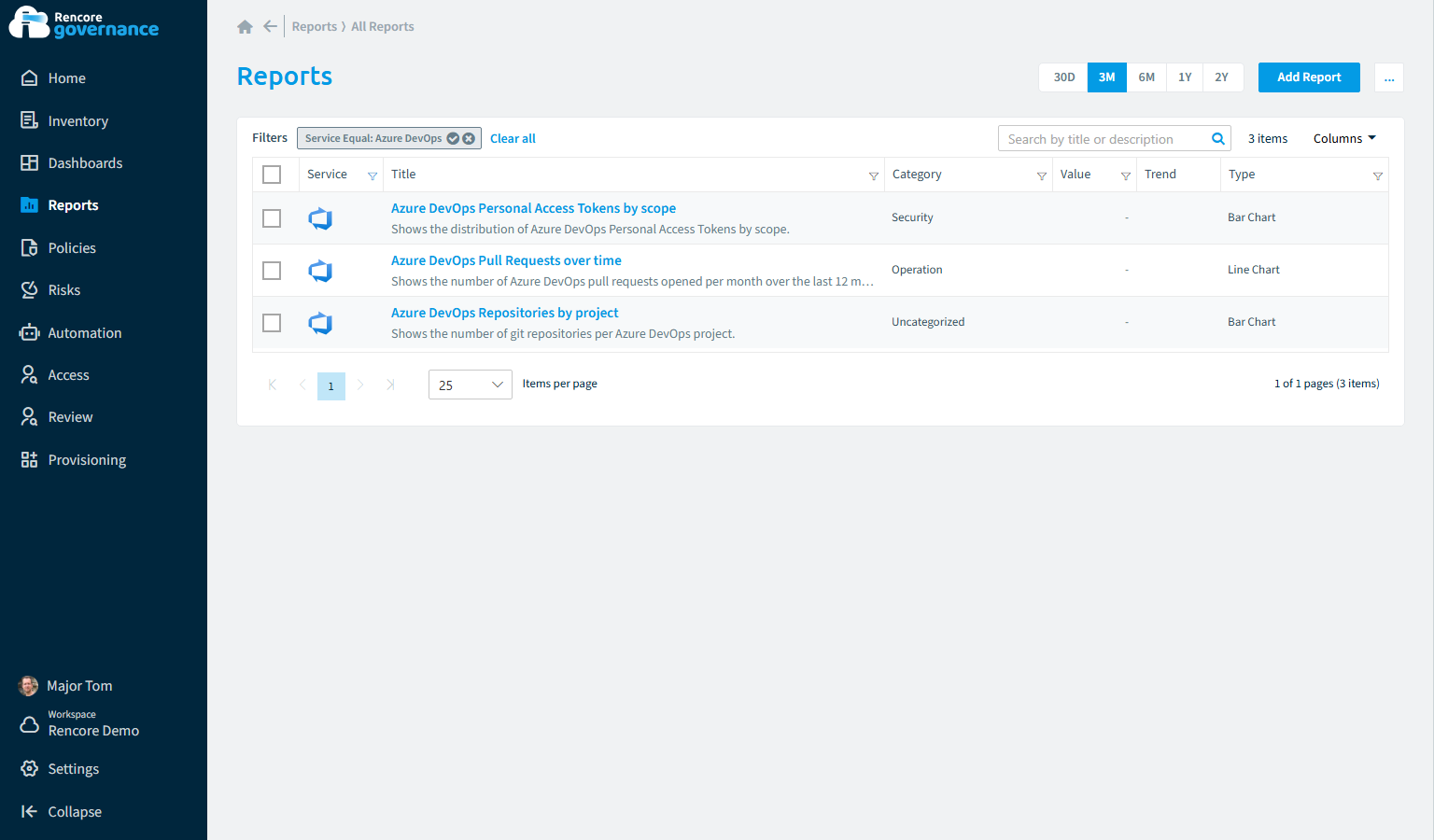This screenshot has height=840, width=1434.
Task: Open the Provisioning sidebar icon
Action: point(30,459)
